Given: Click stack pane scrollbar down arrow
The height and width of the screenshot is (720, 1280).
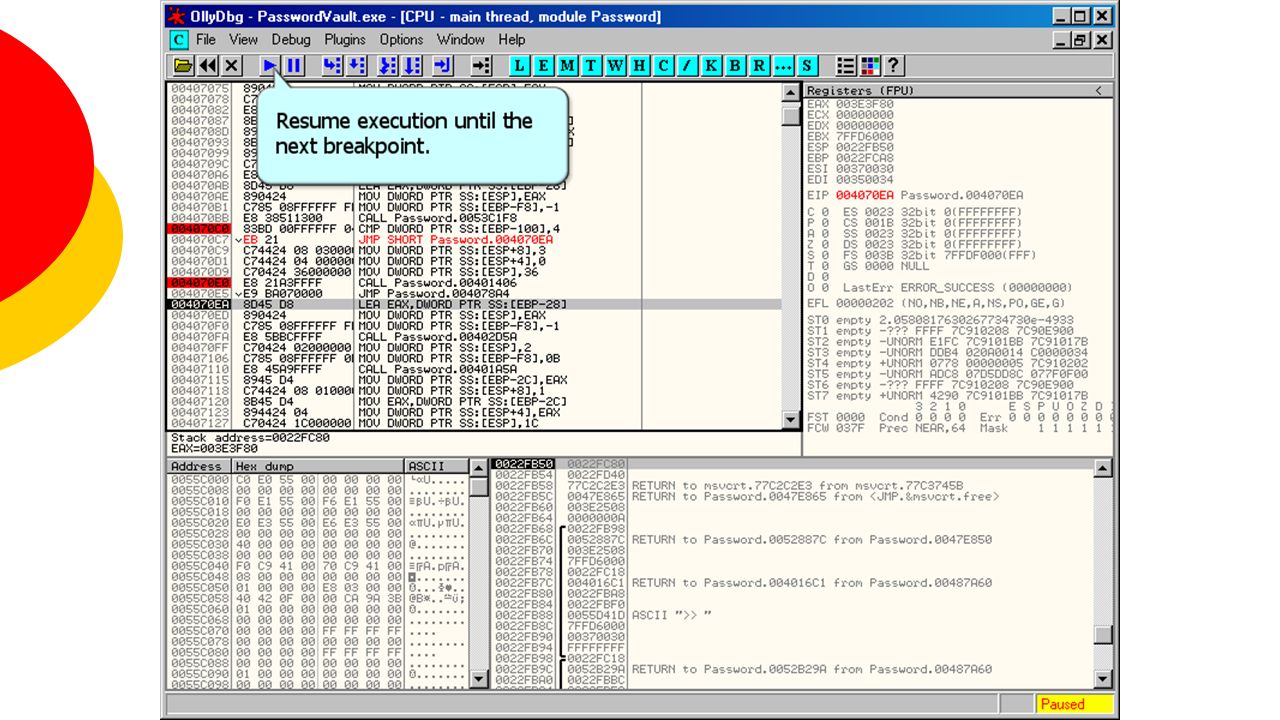Looking at the screenshot, I should (1103, 680).
